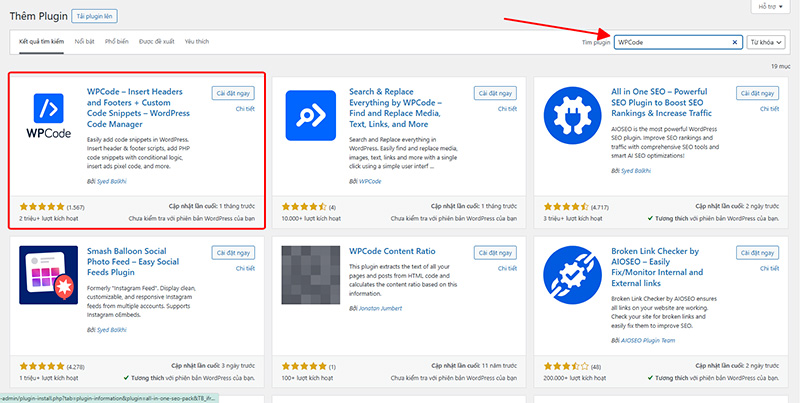The height and width of the screenshot is (403, 800).
Task: Install the All in One SEO plugin
Action: 758,93
